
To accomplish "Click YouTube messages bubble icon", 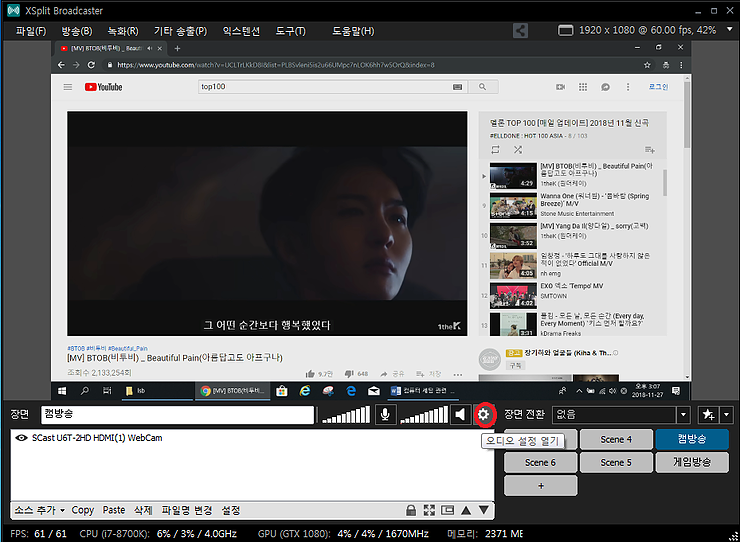I will tap(605, 87).
